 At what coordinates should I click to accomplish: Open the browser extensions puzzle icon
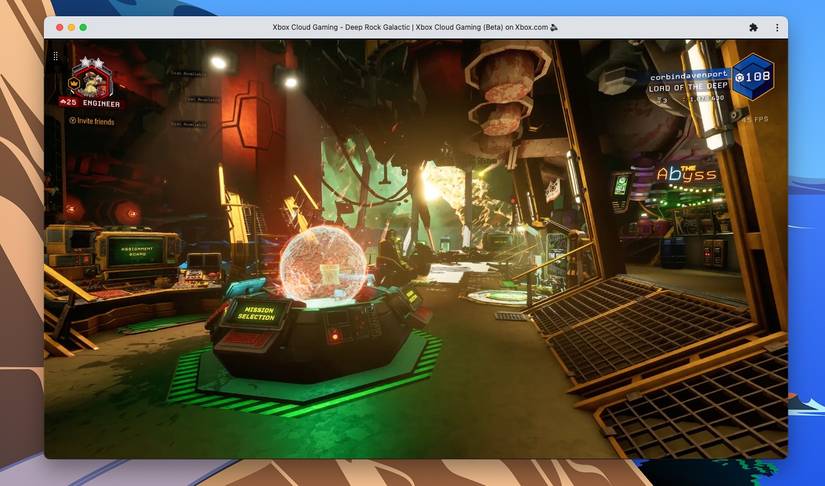point(753,27)
